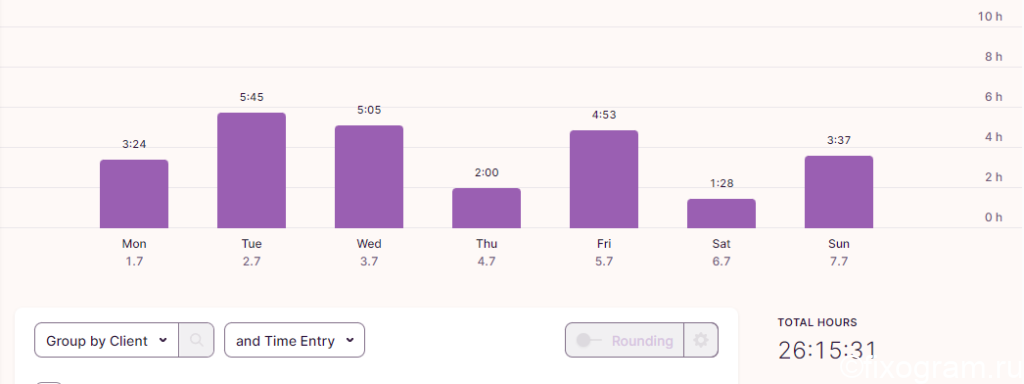Screen dimensions: 1024x384
Task: Select the Sunday 3:37 bar
Action: (839, 192)
